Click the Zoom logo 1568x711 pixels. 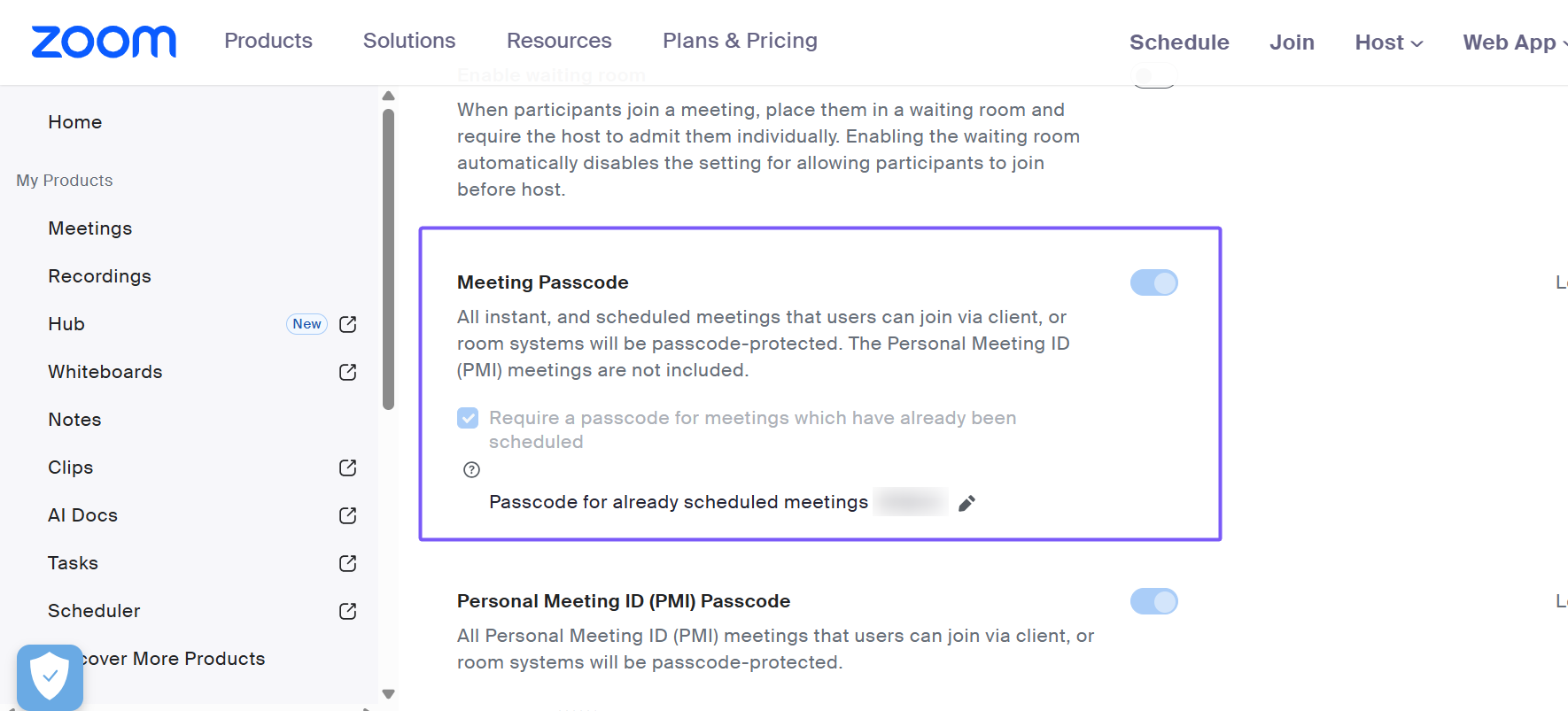pos(104,42)
